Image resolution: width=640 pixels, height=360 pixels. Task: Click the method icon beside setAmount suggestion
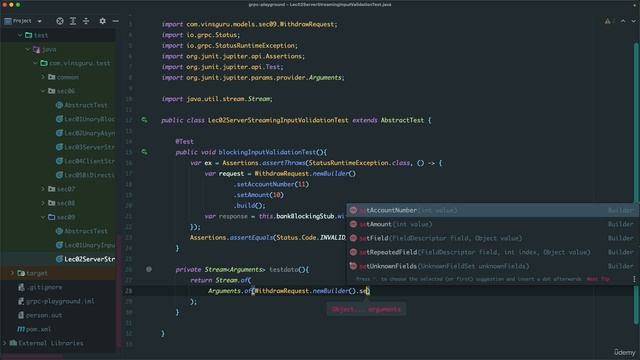pos(353,224)
